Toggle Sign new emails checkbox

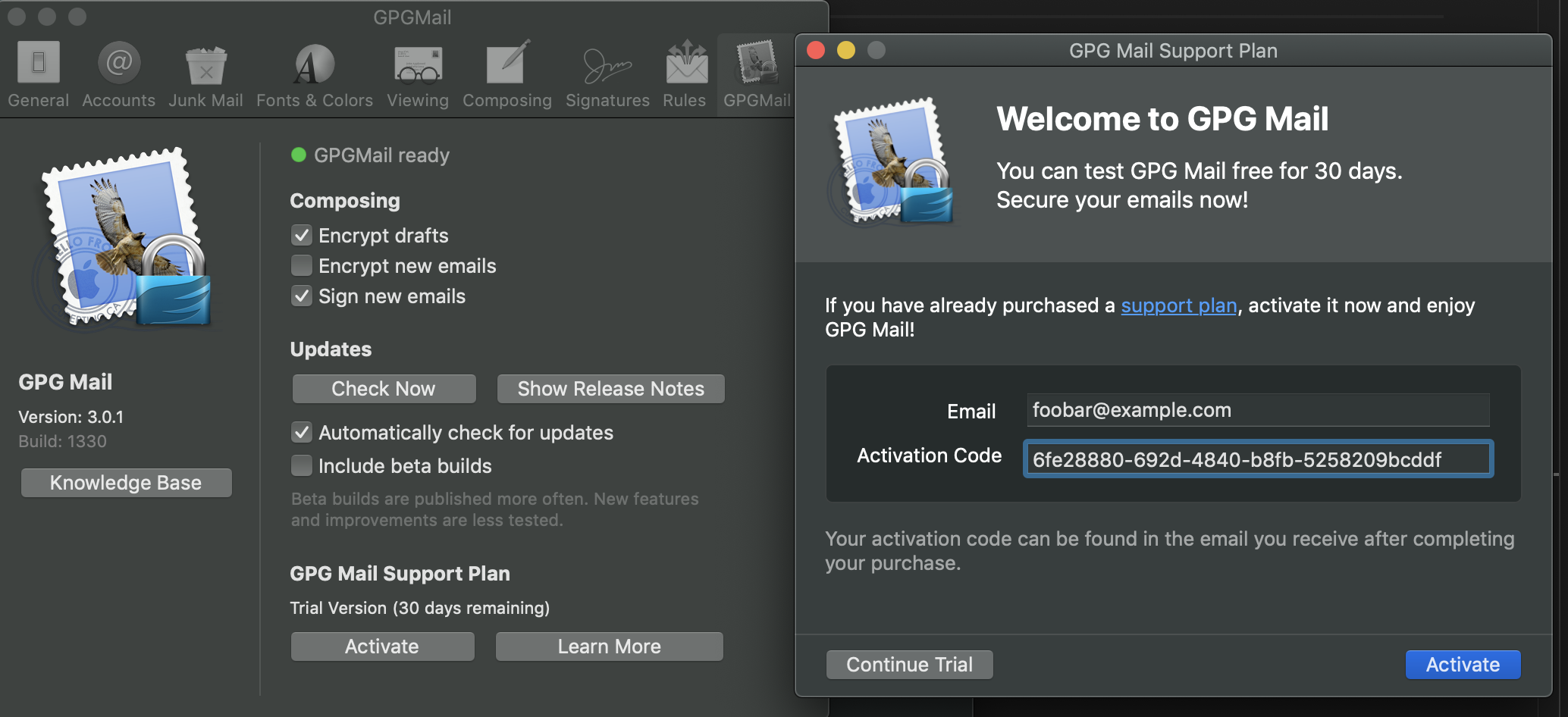coord(302,296)
